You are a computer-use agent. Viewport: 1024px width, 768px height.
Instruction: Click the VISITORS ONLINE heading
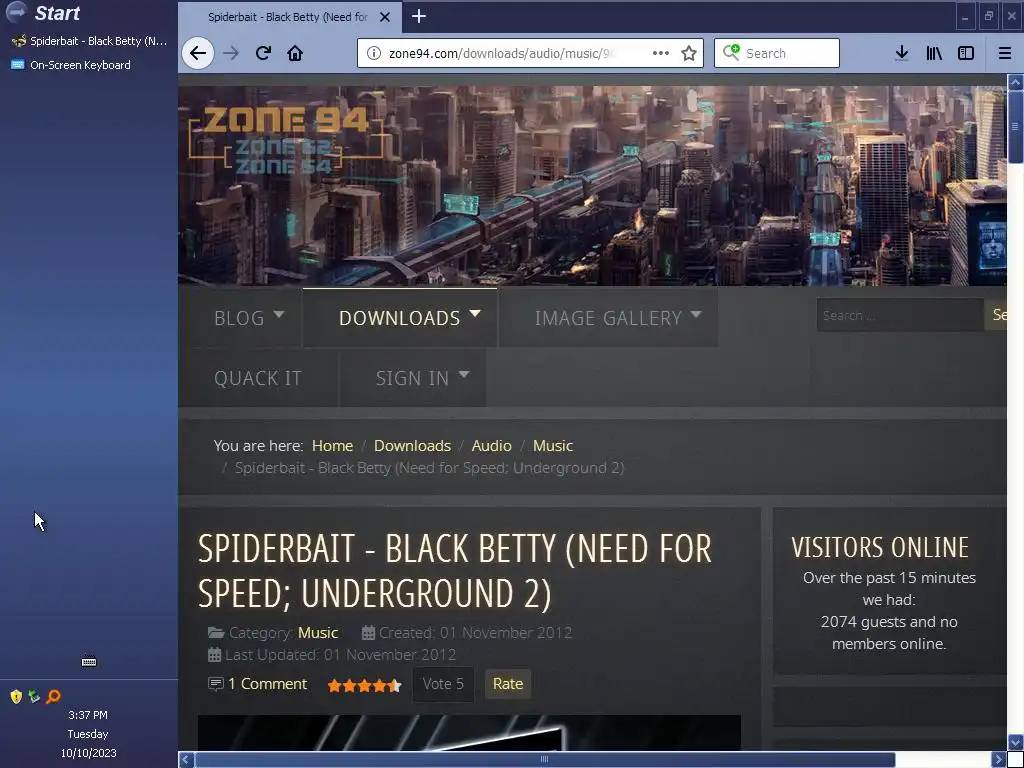[x=880, y=547]
